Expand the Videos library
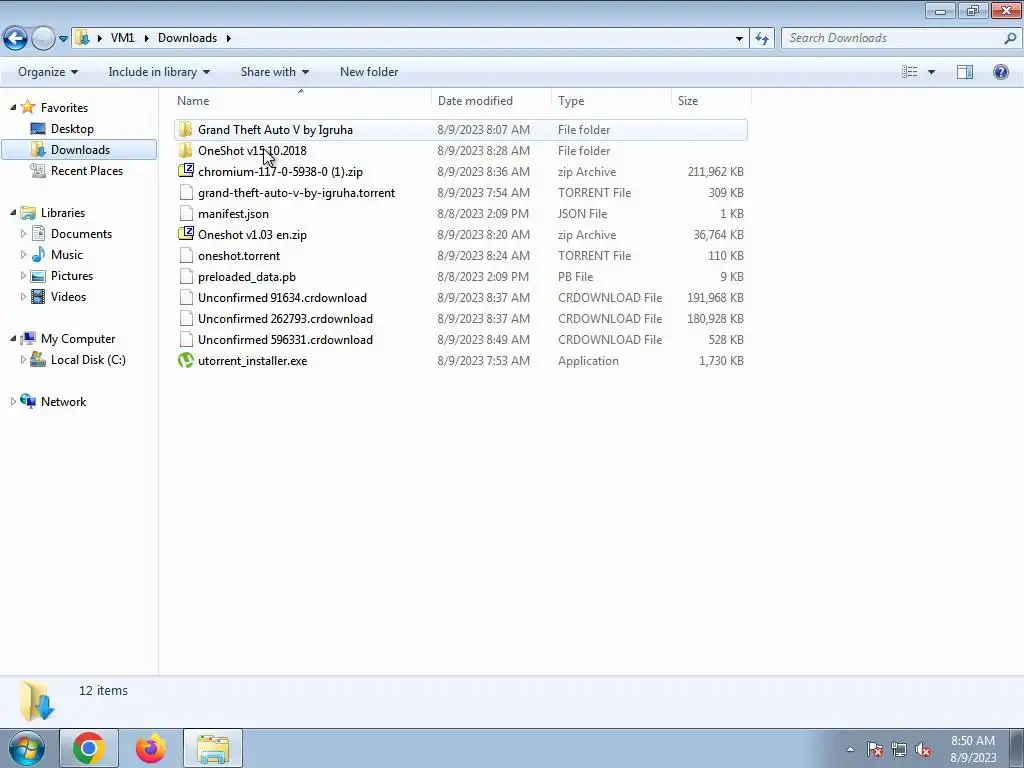The width and height of the screenshot is (1024, 768). click(x=24, y=296)
